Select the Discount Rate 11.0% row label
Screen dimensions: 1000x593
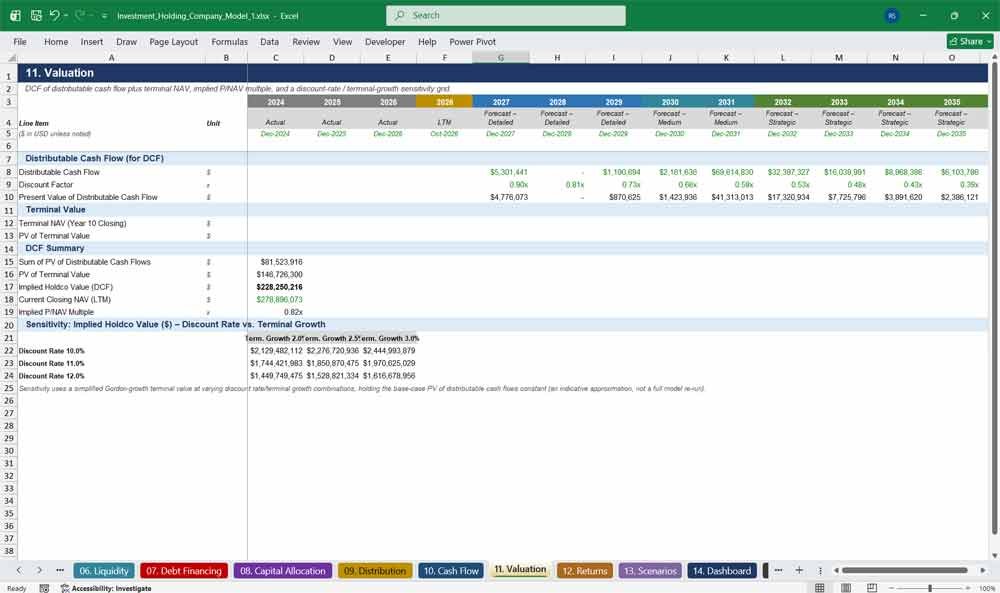[x=52, y=363]
